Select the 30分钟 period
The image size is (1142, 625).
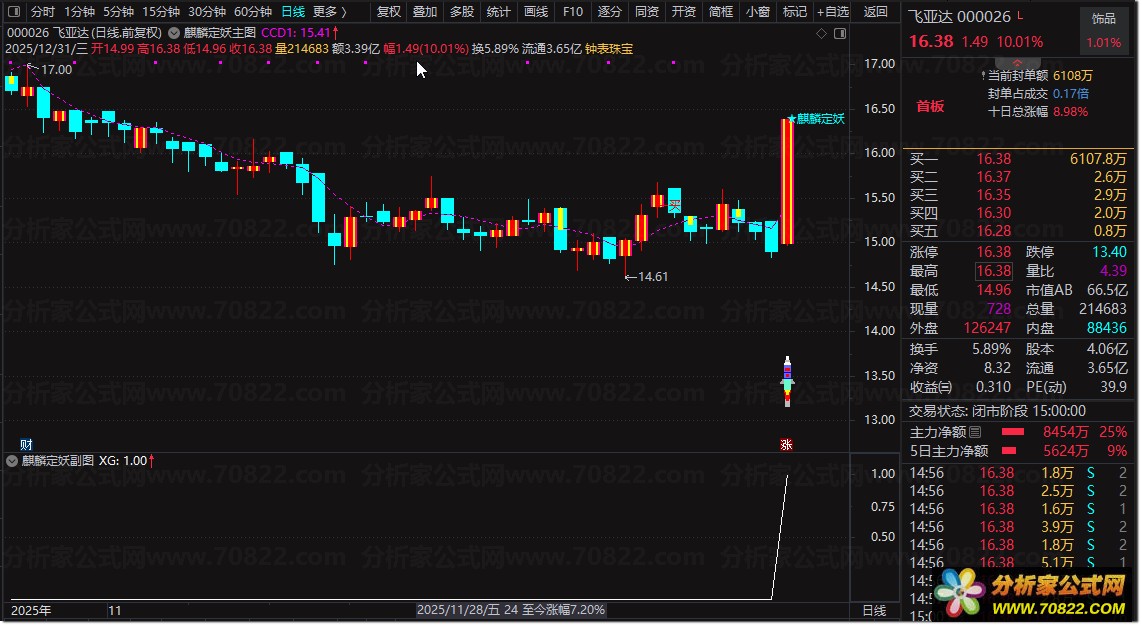207,12
